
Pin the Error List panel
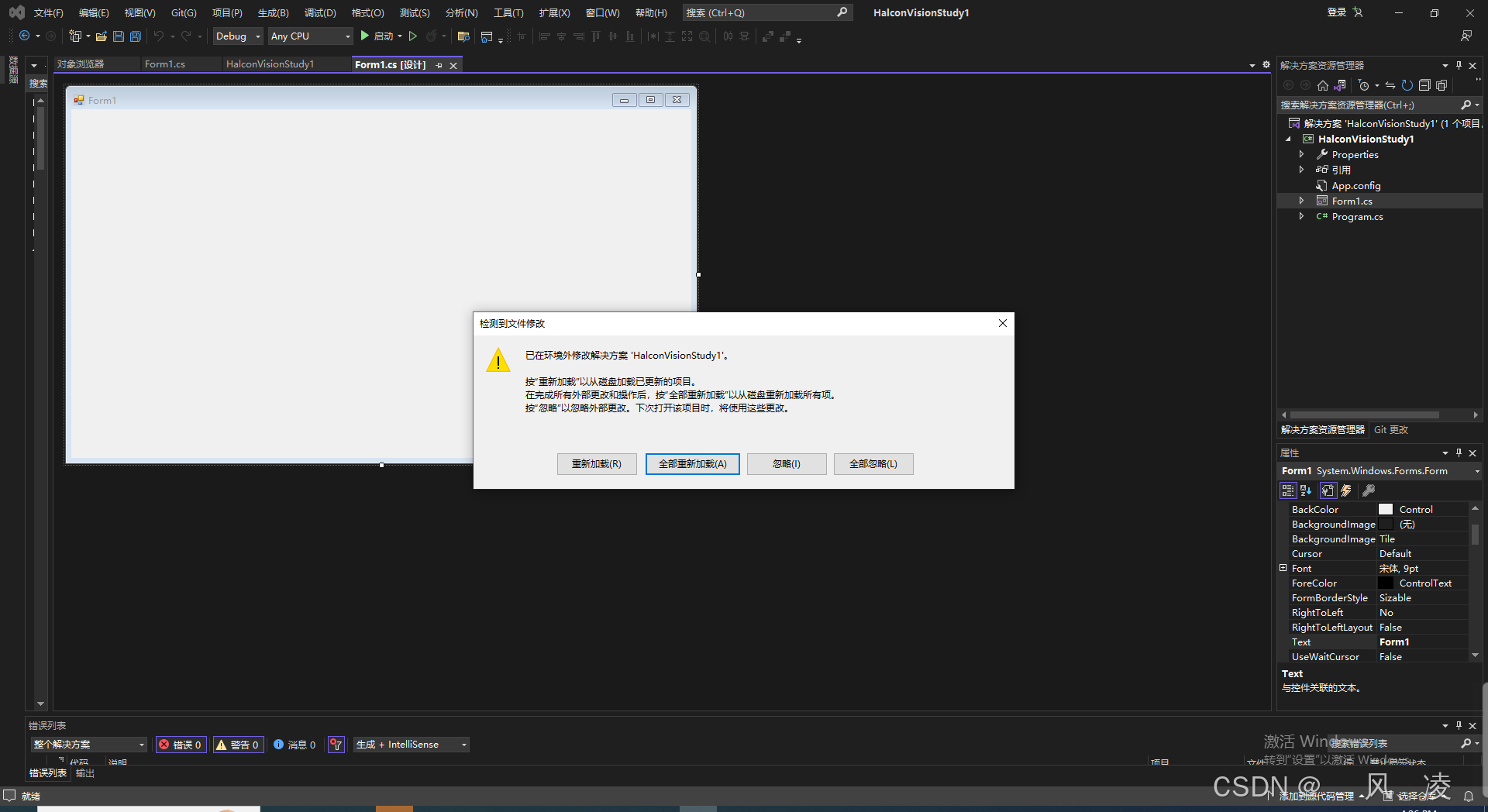click(x=1459, y=725)
